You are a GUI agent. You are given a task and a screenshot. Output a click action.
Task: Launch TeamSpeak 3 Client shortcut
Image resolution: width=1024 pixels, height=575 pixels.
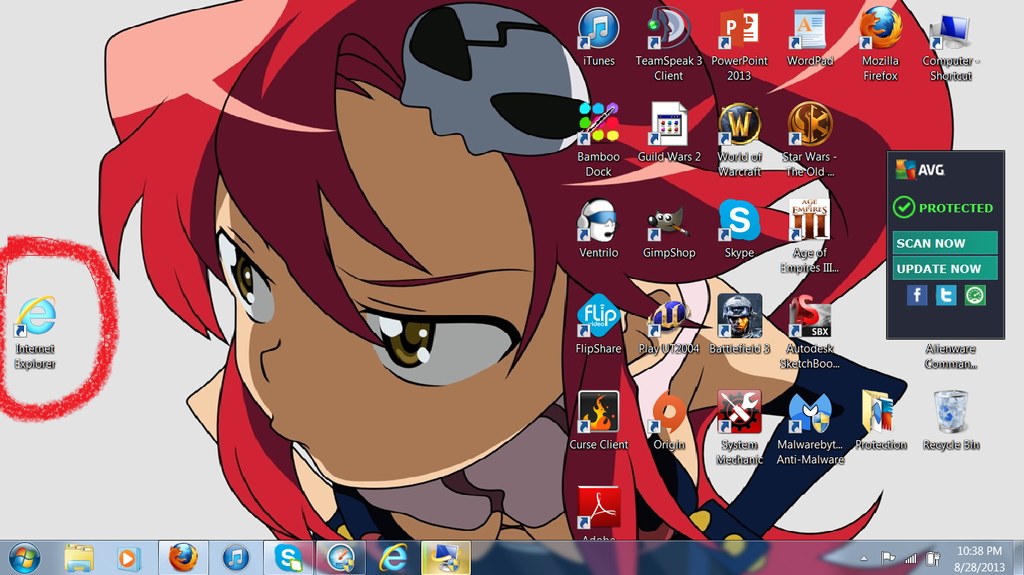[669, 44]
